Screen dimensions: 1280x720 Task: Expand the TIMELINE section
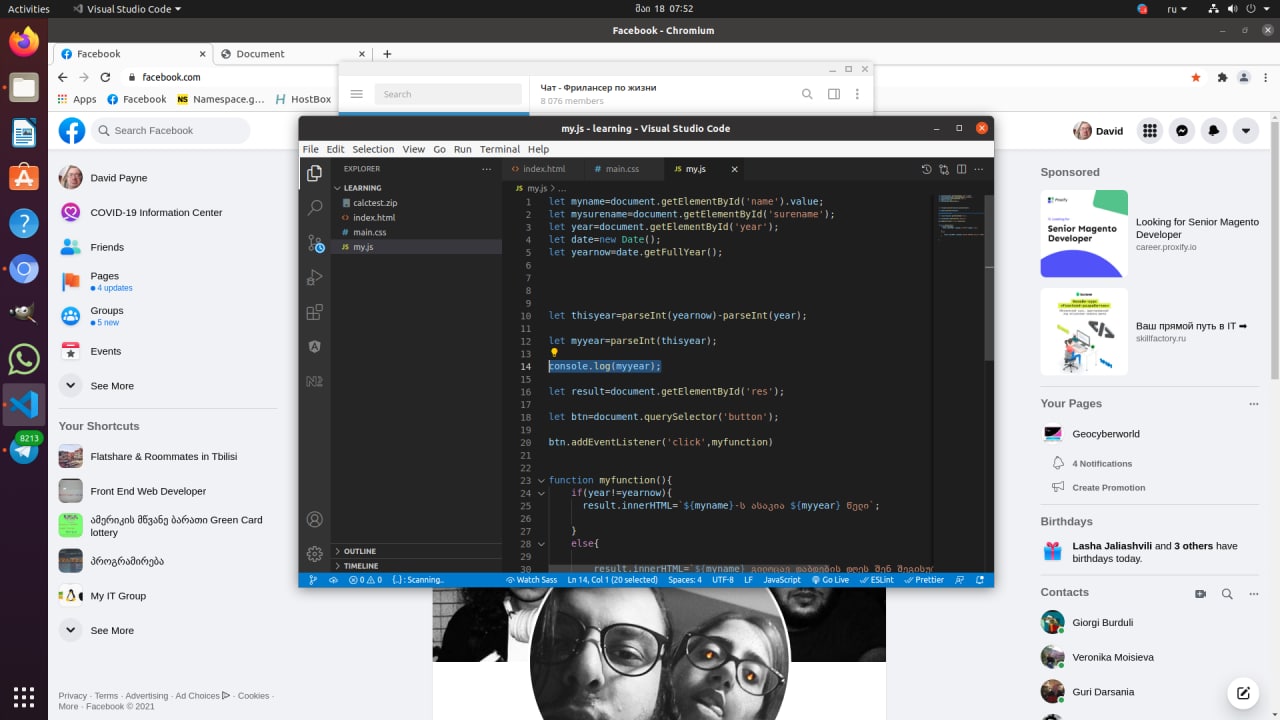[x=417, y=566]
